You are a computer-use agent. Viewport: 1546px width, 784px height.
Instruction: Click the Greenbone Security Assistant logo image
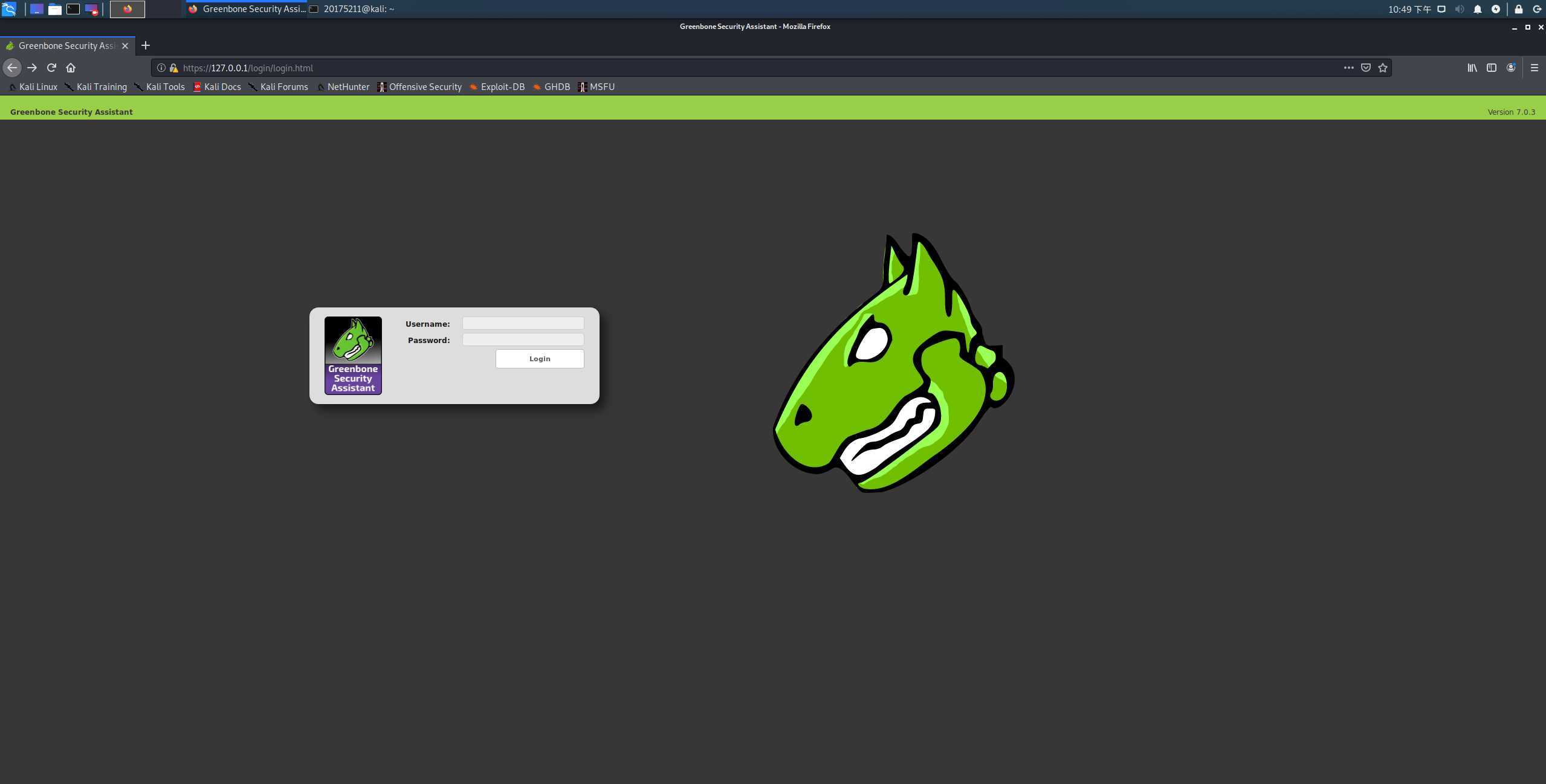pyautogui.click(x=353, y=355)
